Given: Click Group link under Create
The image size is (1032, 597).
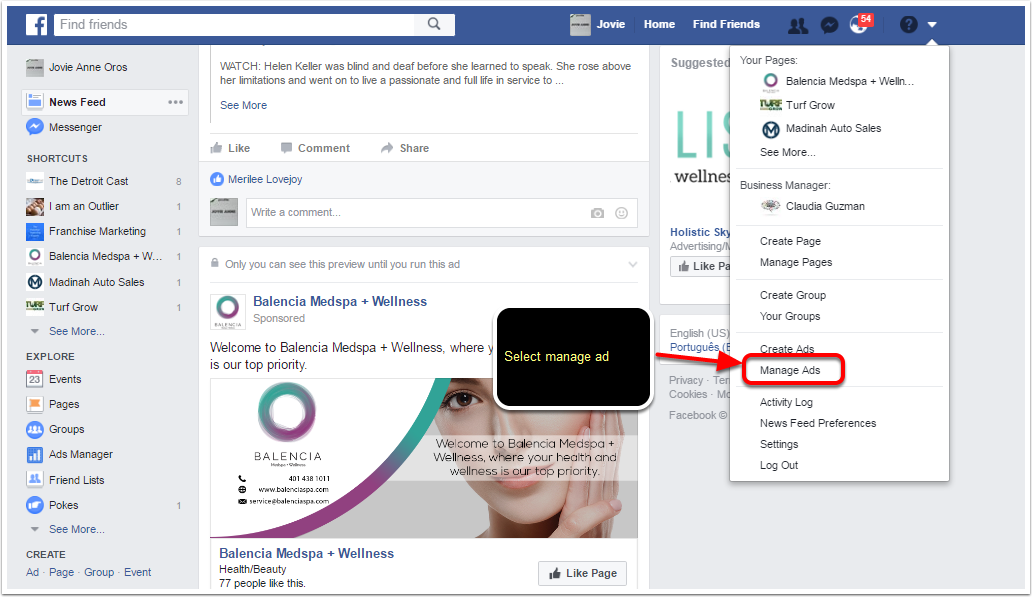Looking at the screenshot, I should tap(99, 572).
